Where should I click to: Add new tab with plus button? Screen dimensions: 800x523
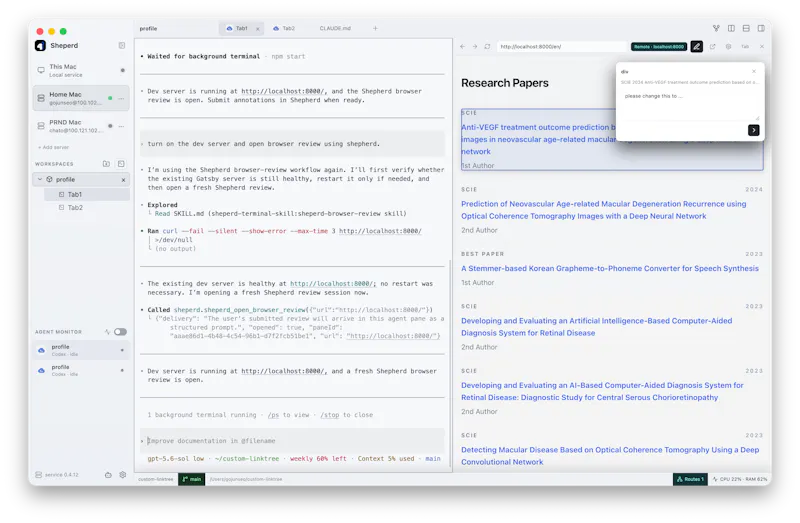[376, 29]
